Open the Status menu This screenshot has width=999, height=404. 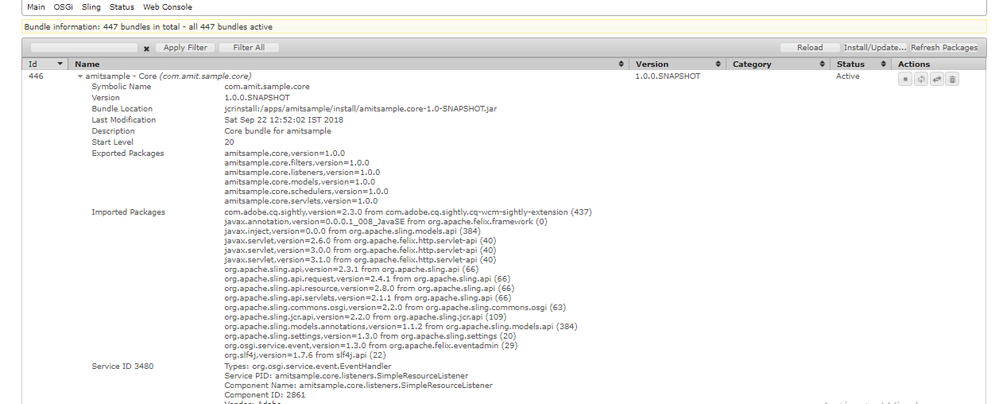[122, 7]
